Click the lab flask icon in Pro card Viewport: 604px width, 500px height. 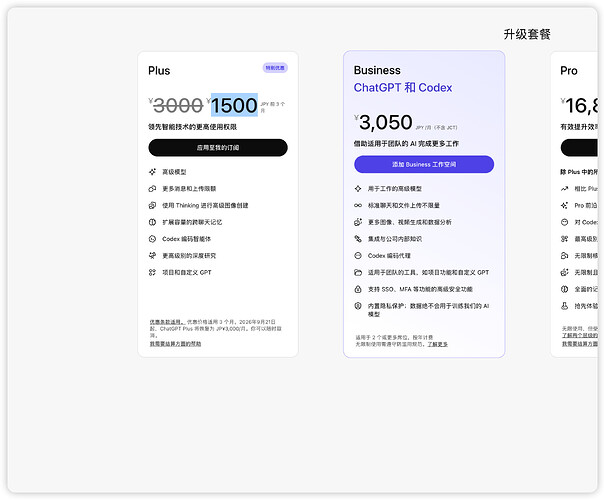point(564,306)
